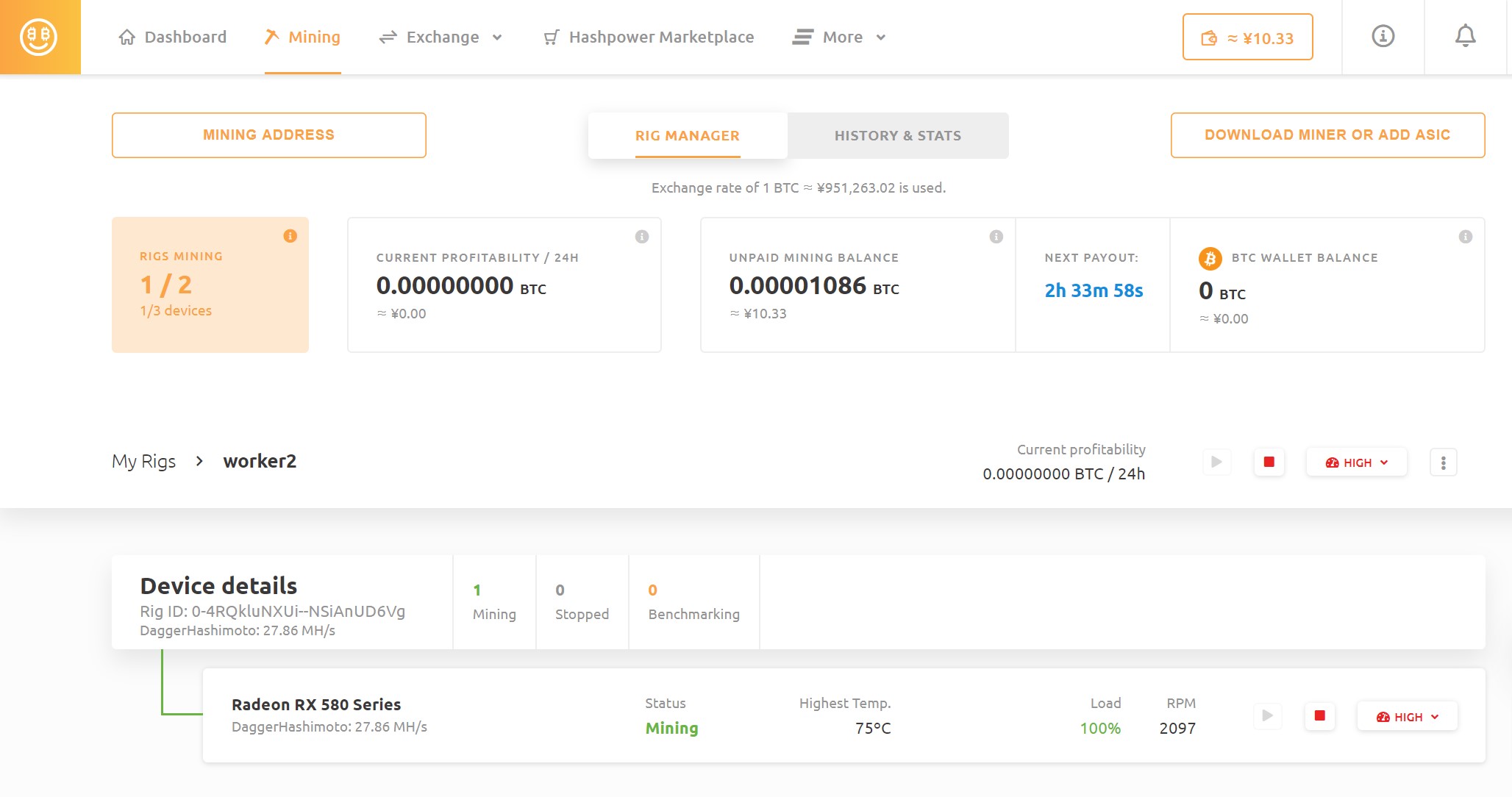
Task: Click the info tooltip on Unpaid Mining Balance card
Action: pos(996,236)
